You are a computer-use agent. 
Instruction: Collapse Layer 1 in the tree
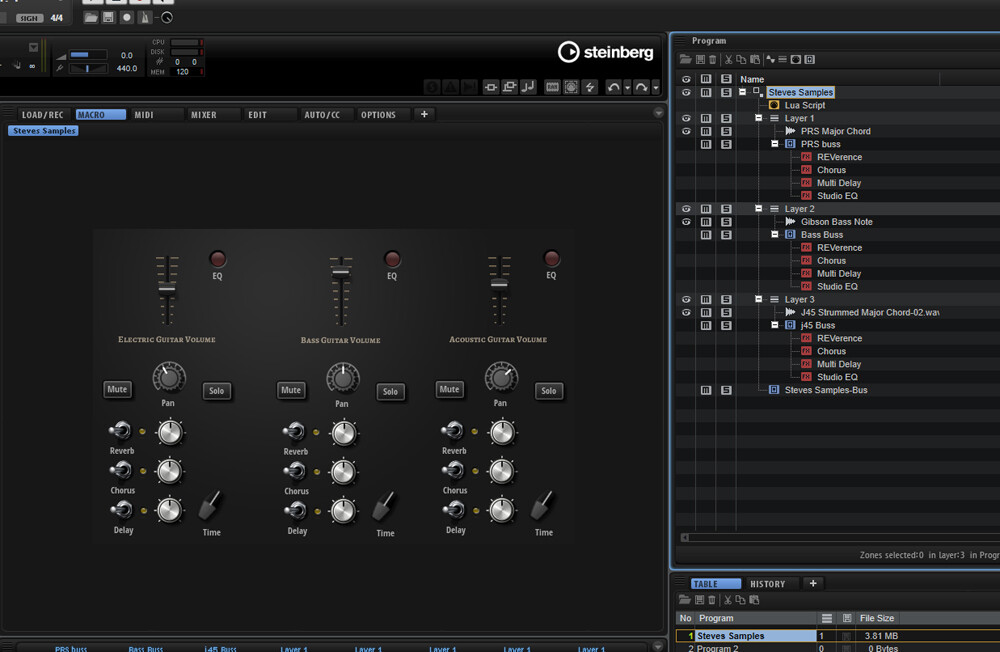[x=758, y=118]
